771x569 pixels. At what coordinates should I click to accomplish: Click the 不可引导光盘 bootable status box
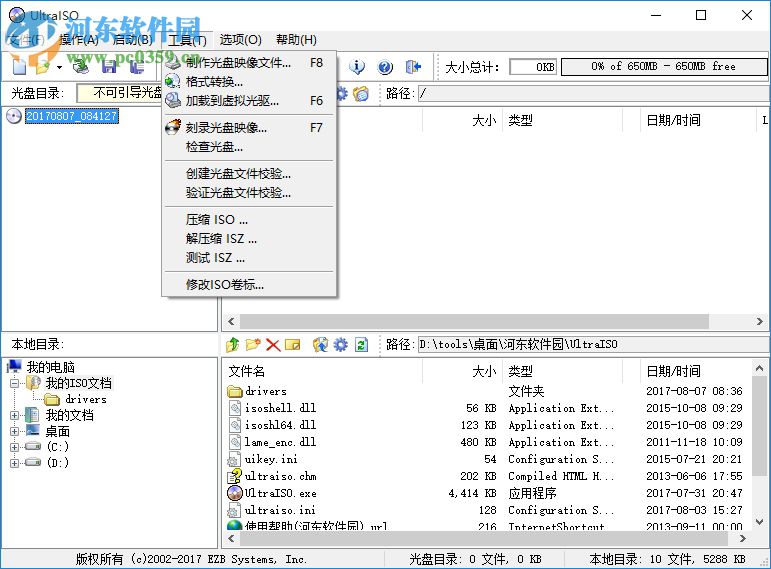click(120, 92)
